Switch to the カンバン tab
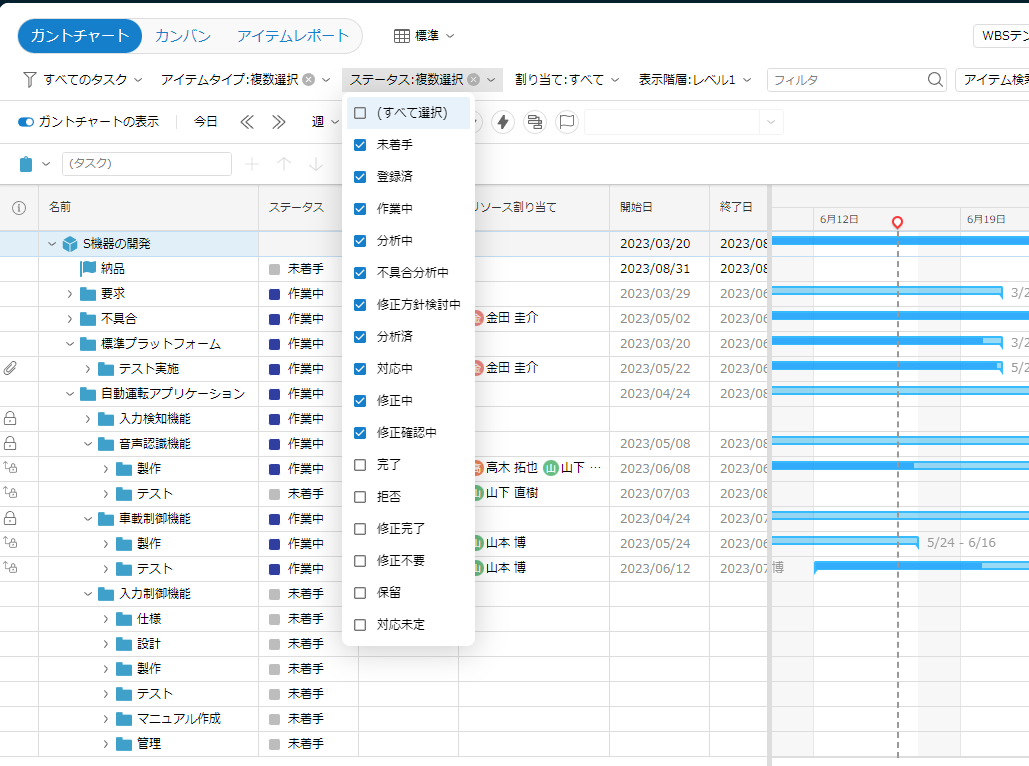The height and width of the screenshot is (766, 1029). [x=183, y=36]
